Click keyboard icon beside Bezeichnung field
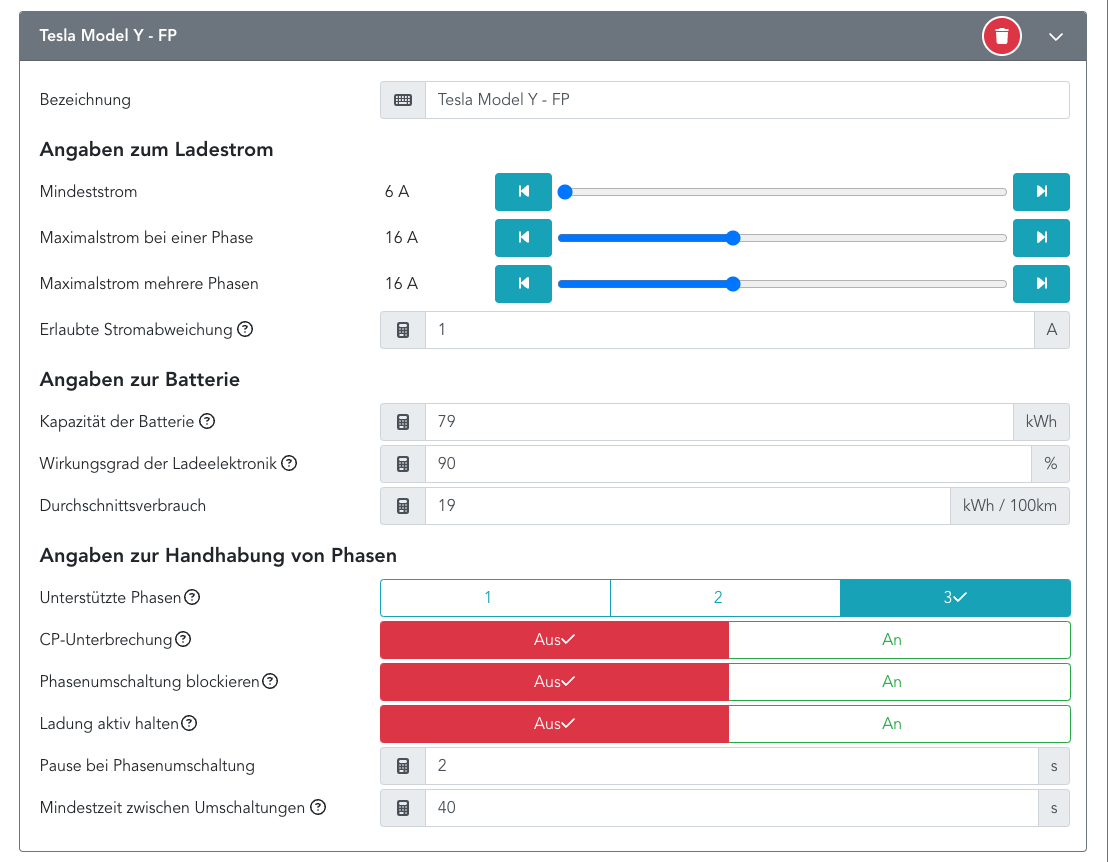1109x862 pixels. coord(403,100)
